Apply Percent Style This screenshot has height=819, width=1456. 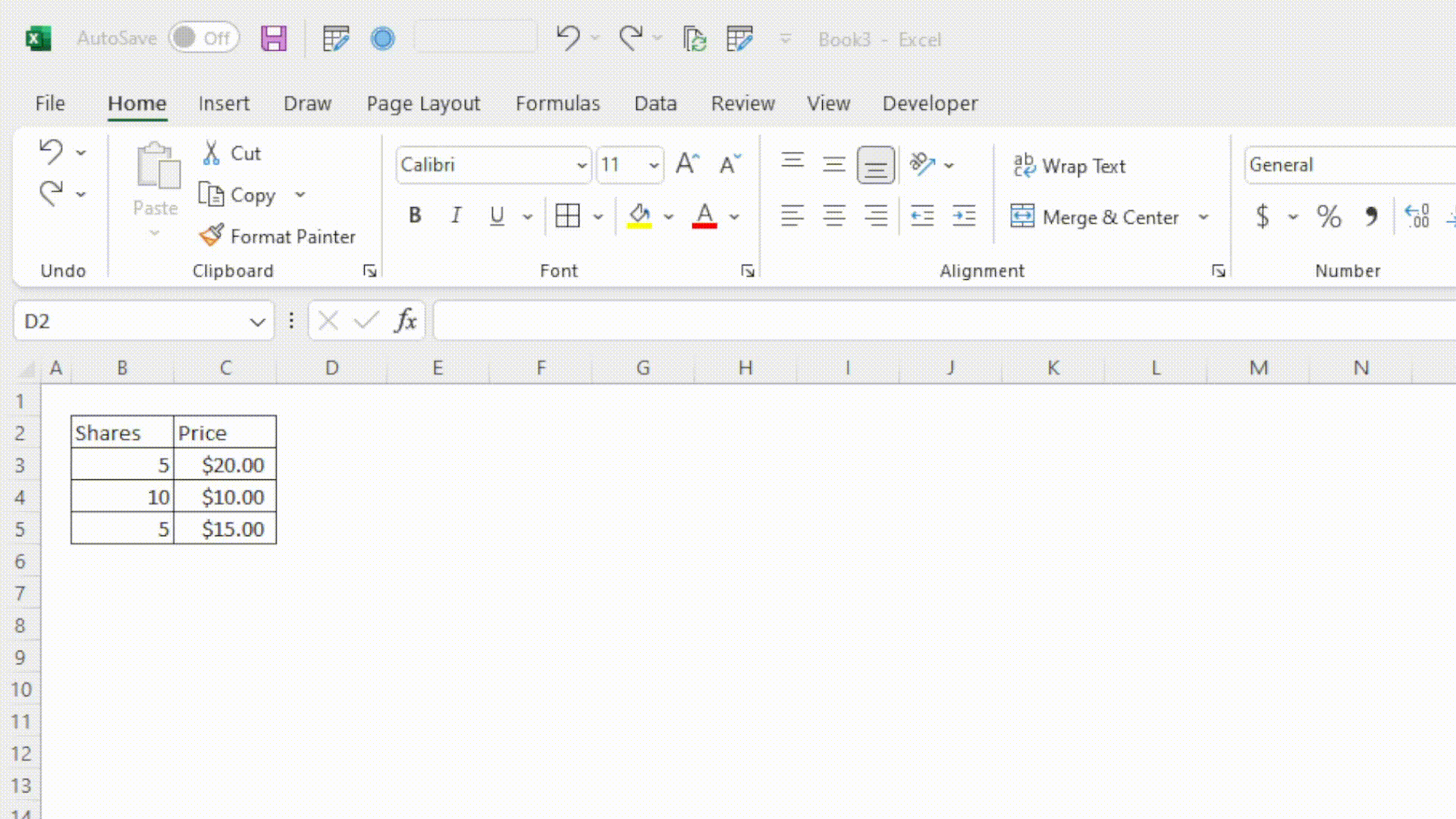1329,217
